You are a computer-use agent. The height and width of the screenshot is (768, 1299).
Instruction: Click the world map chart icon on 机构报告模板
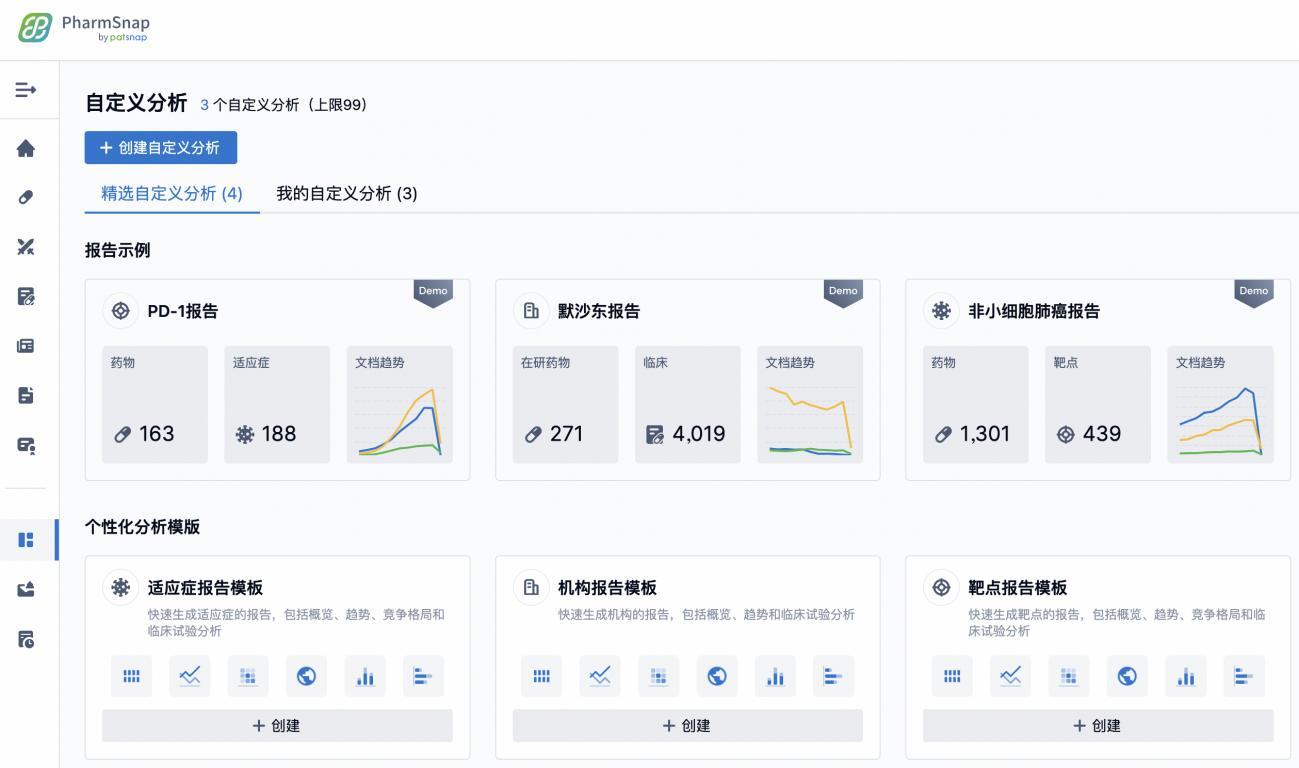[716, 676]
